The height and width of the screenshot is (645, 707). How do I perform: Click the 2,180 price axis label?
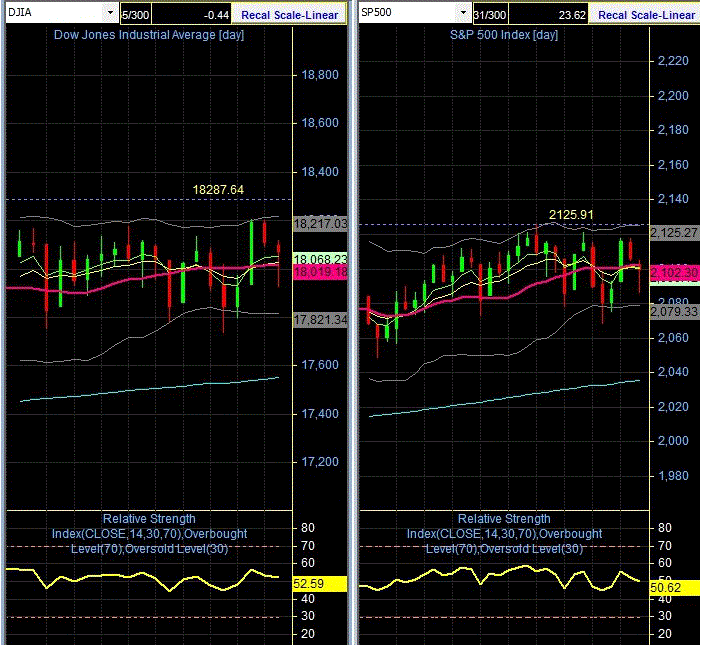(673, 130)
